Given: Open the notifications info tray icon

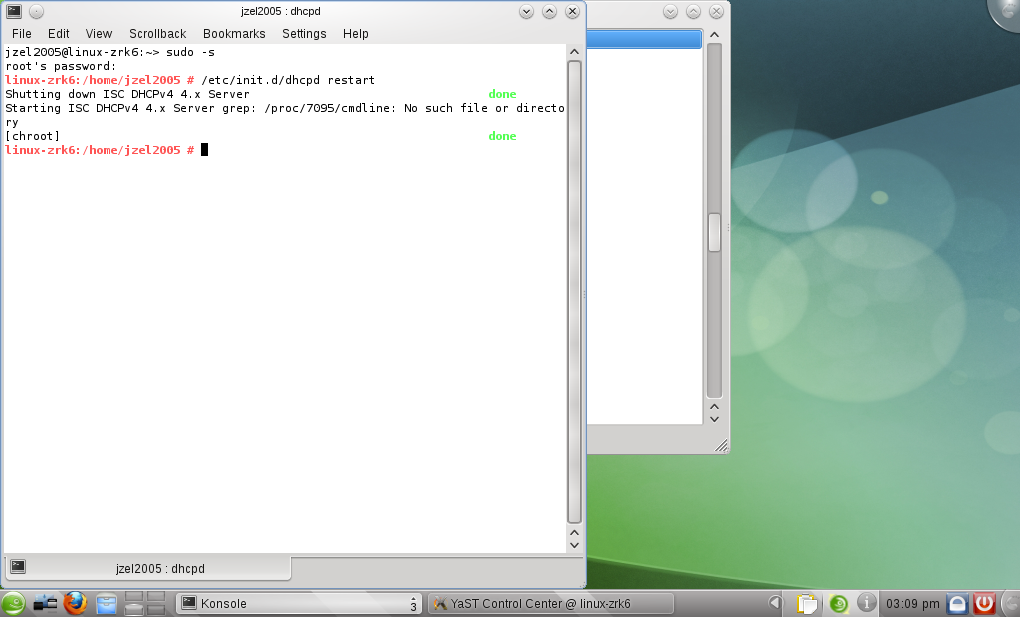Looking at the screenshot, I should (866, 603).
